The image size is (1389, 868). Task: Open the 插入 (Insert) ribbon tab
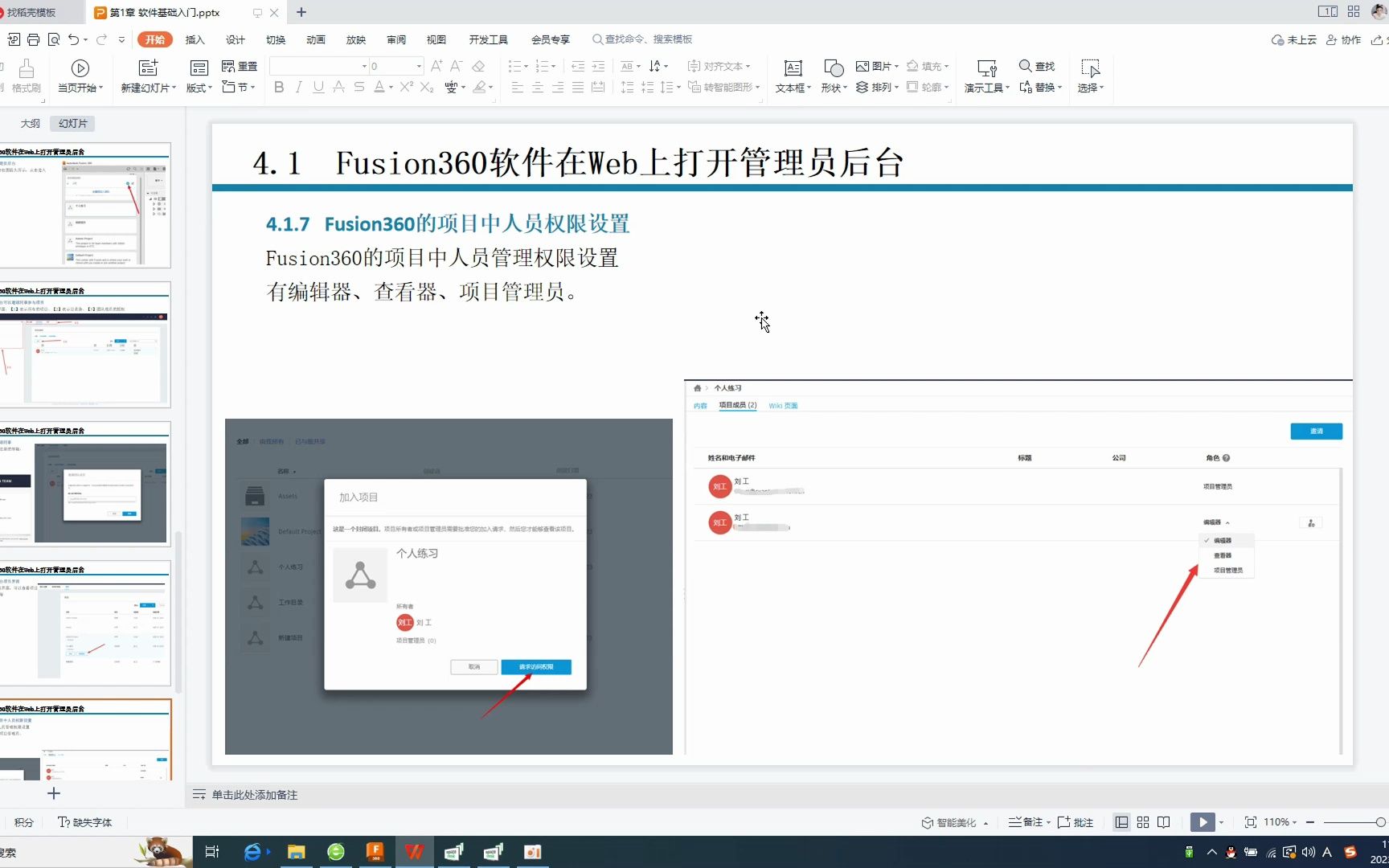coord(195,39)
